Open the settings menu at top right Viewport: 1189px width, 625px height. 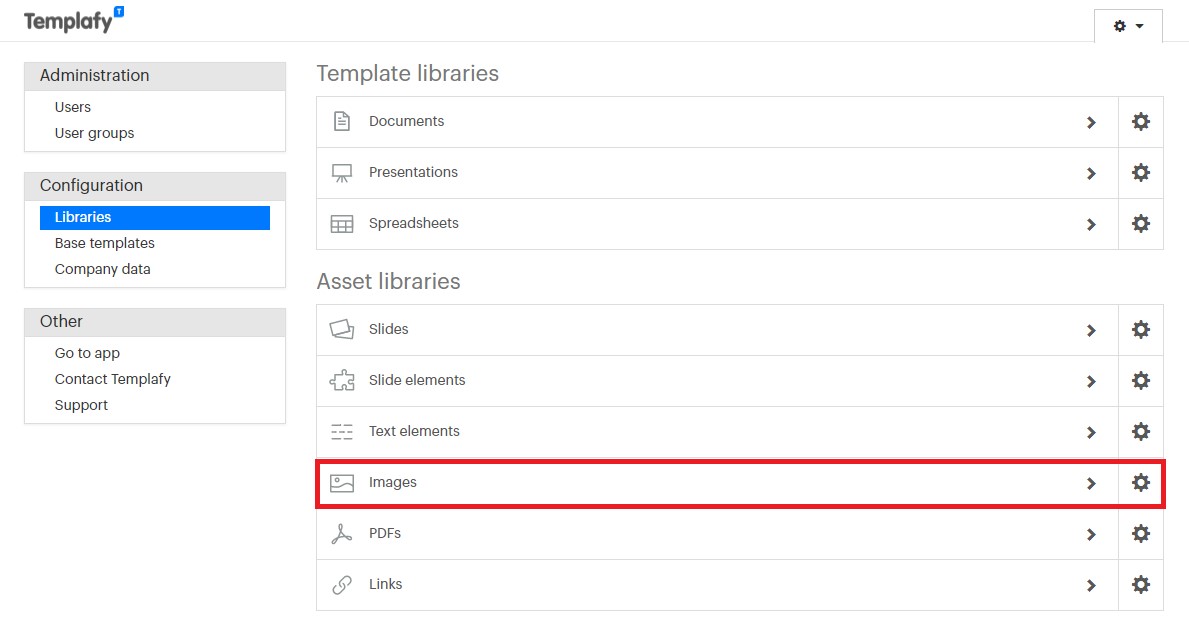pos(1127,26)
